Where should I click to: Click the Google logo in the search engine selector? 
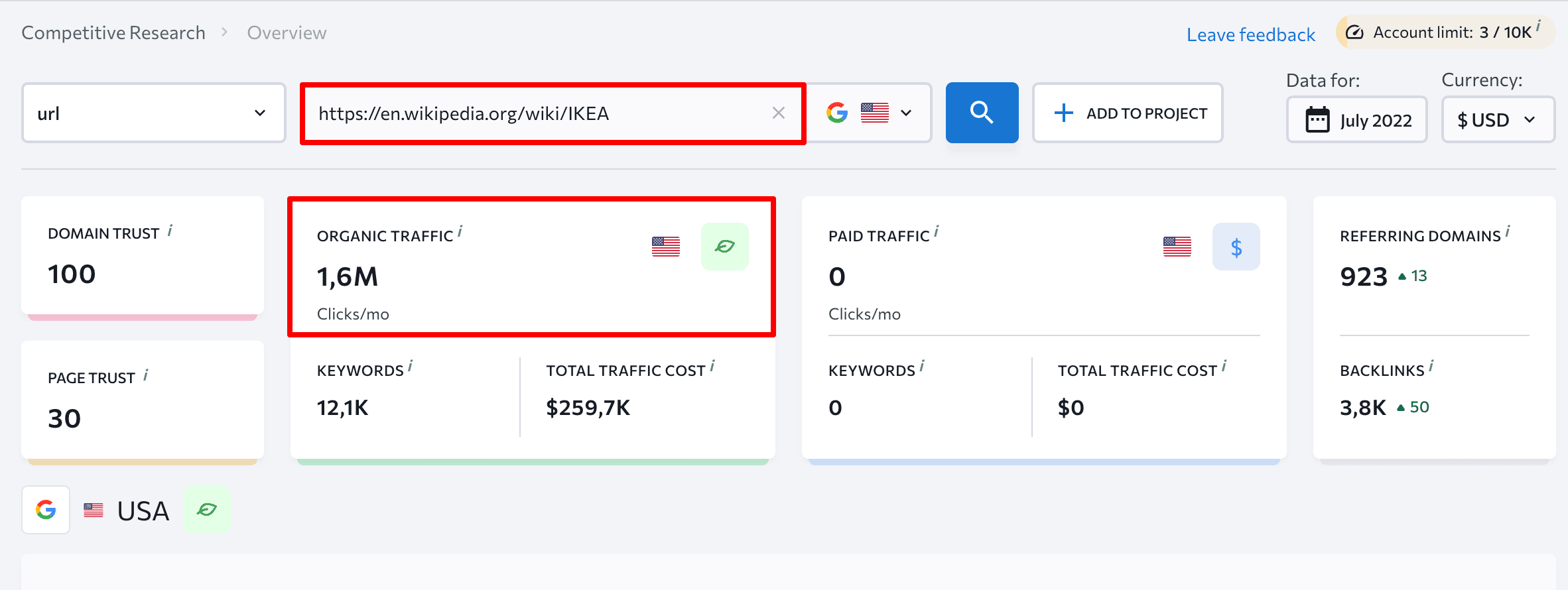point(837,113)
